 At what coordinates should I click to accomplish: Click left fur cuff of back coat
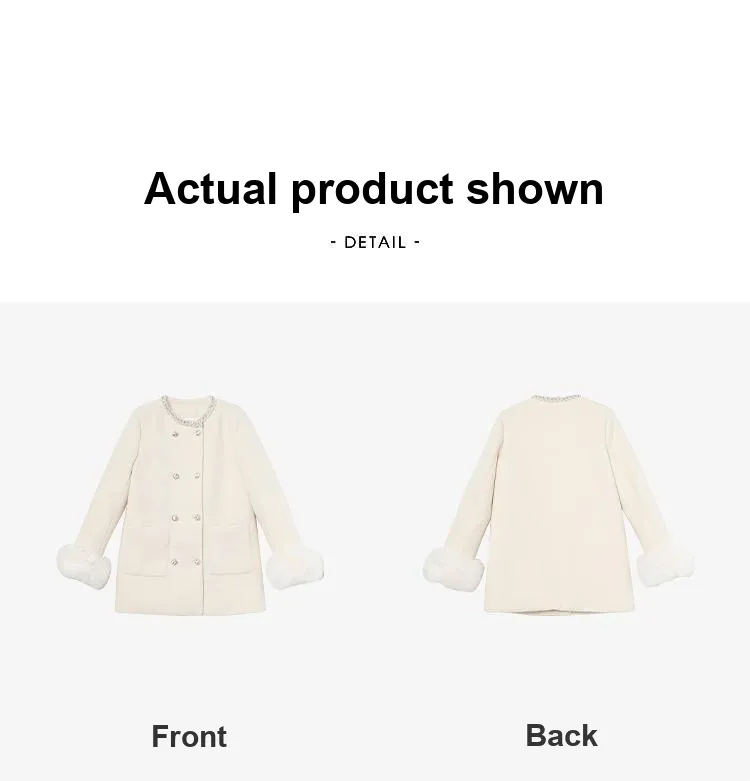[x=453, y=569]
